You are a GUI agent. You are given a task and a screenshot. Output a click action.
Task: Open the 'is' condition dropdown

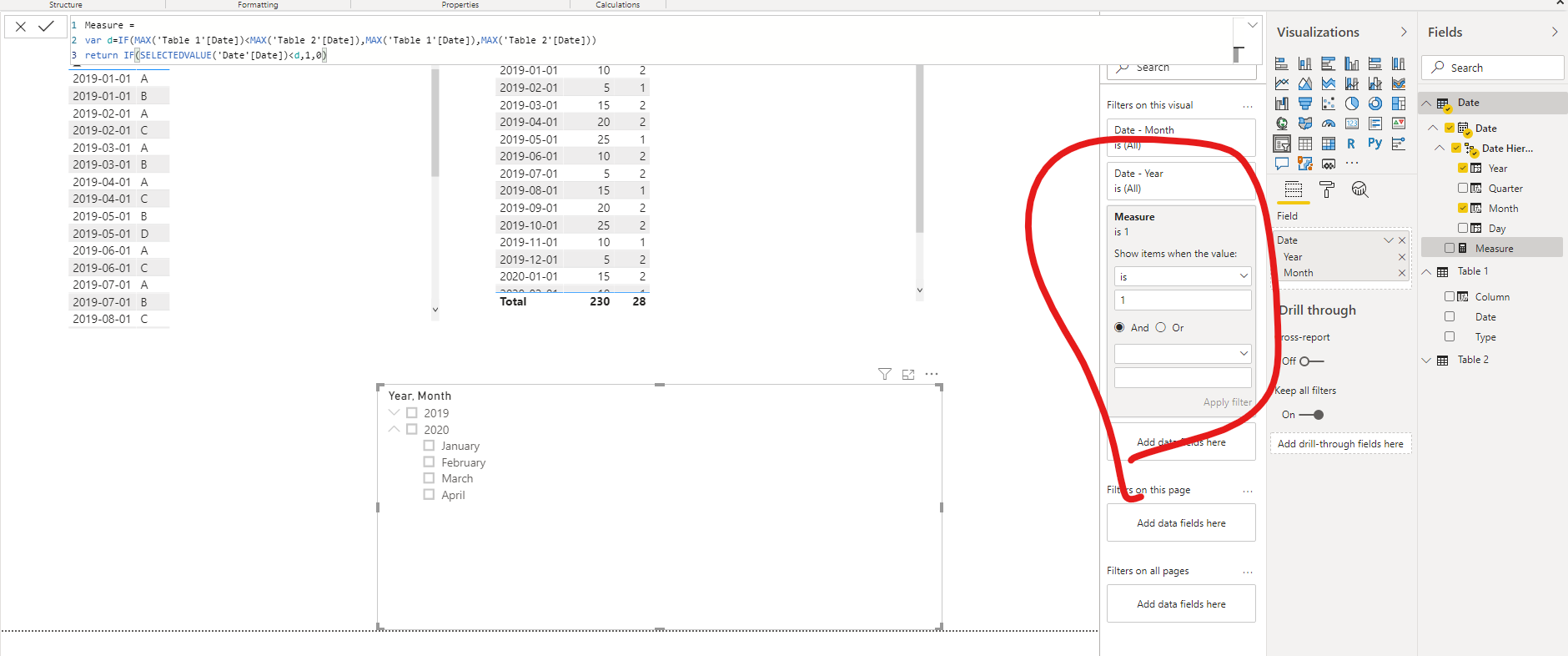(1183, 276)
